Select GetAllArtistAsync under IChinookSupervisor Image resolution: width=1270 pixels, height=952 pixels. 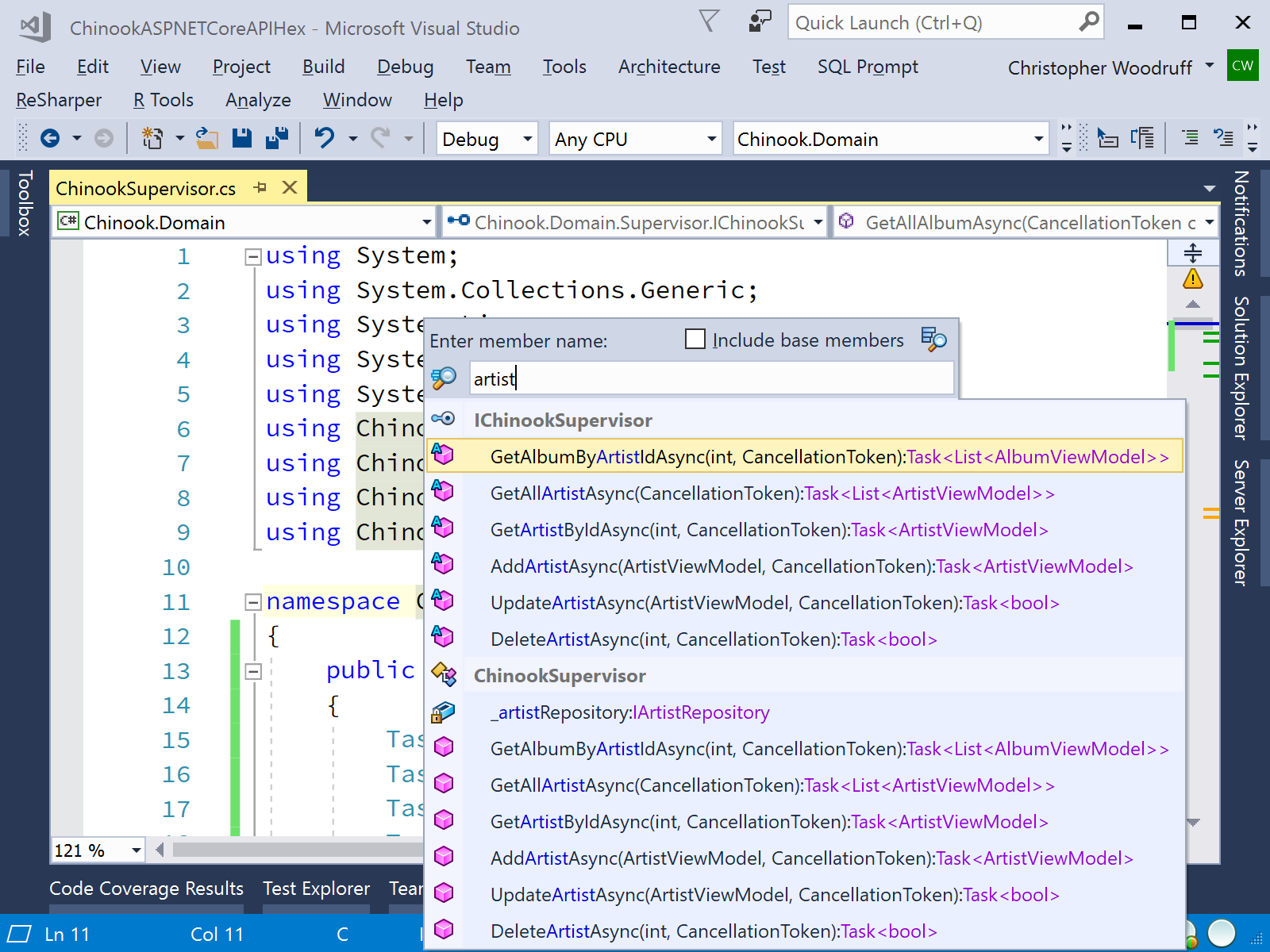pyautogui.click(x=805, y=493)
